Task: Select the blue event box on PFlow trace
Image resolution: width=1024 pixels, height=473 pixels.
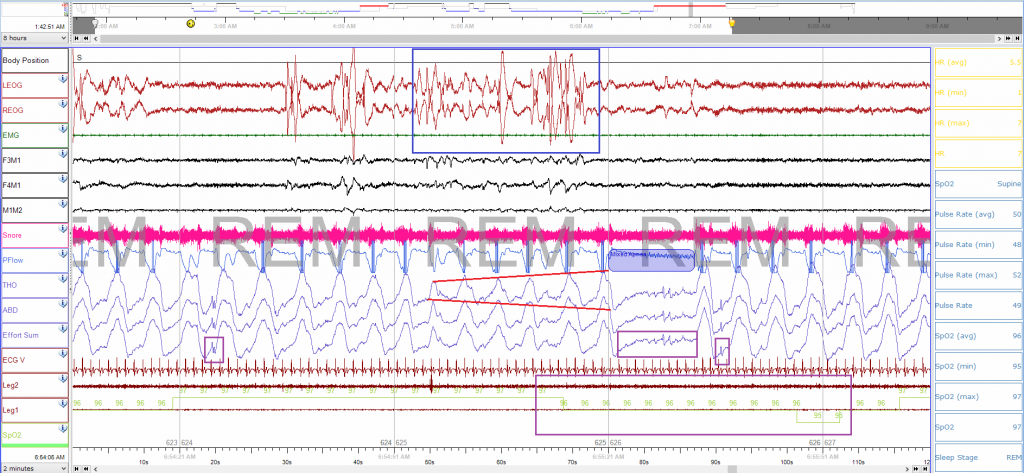Action: pos(652,261)
